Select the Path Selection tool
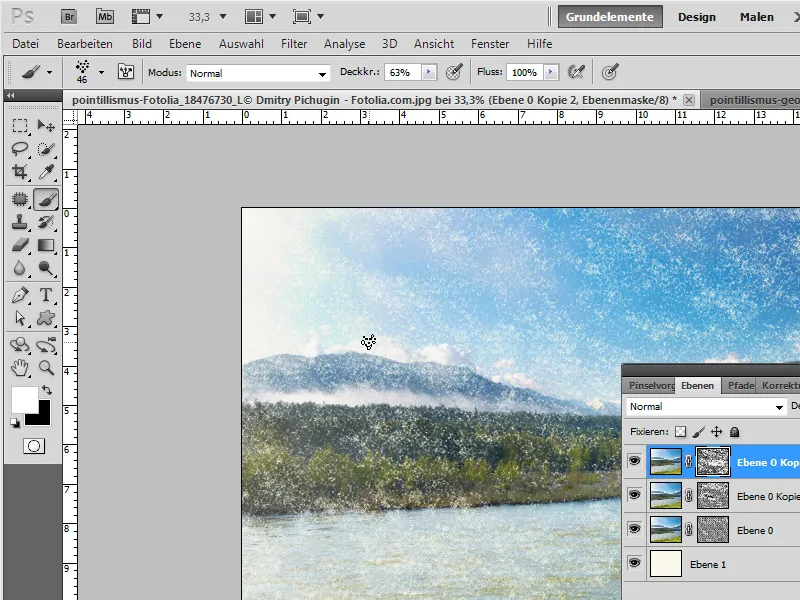Screen dimensions: 800x600 point(20,318)
